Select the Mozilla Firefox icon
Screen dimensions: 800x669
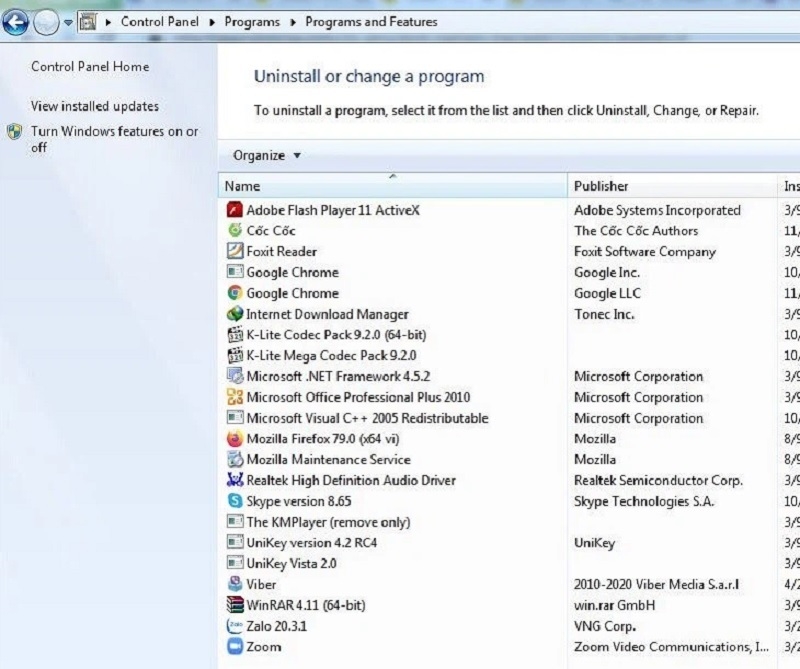point(234,439)
